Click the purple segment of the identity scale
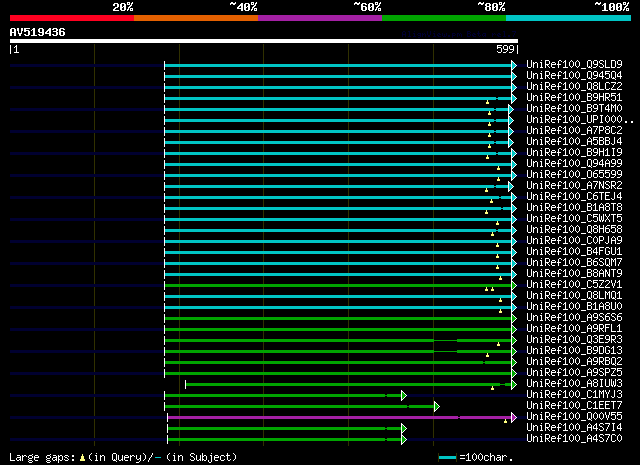Image resolution: width=640 pixels, height=465 pixels. pyautogui.click(x=320, y=18)
